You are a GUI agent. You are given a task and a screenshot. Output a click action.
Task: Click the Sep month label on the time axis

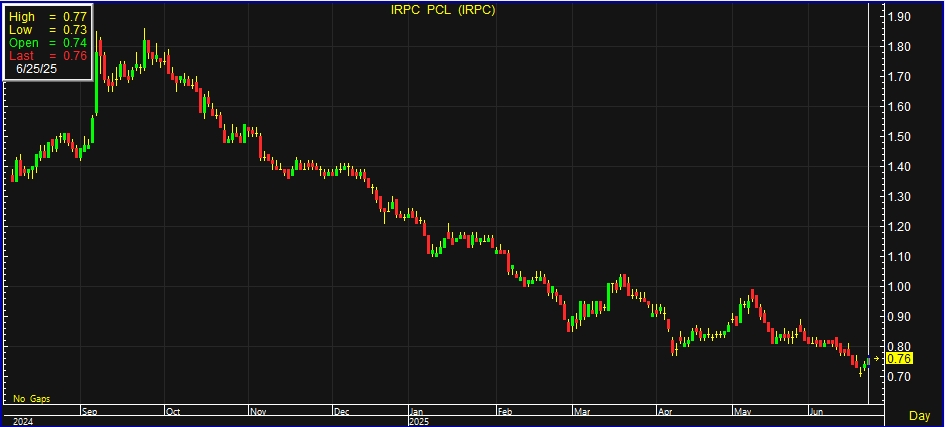(89, 412)
